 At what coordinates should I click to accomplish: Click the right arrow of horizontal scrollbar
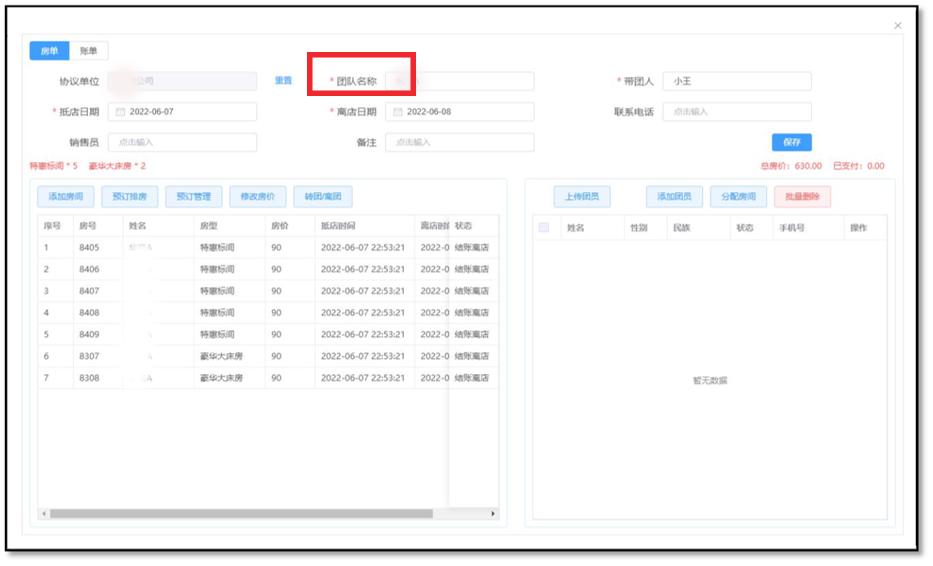493,513
